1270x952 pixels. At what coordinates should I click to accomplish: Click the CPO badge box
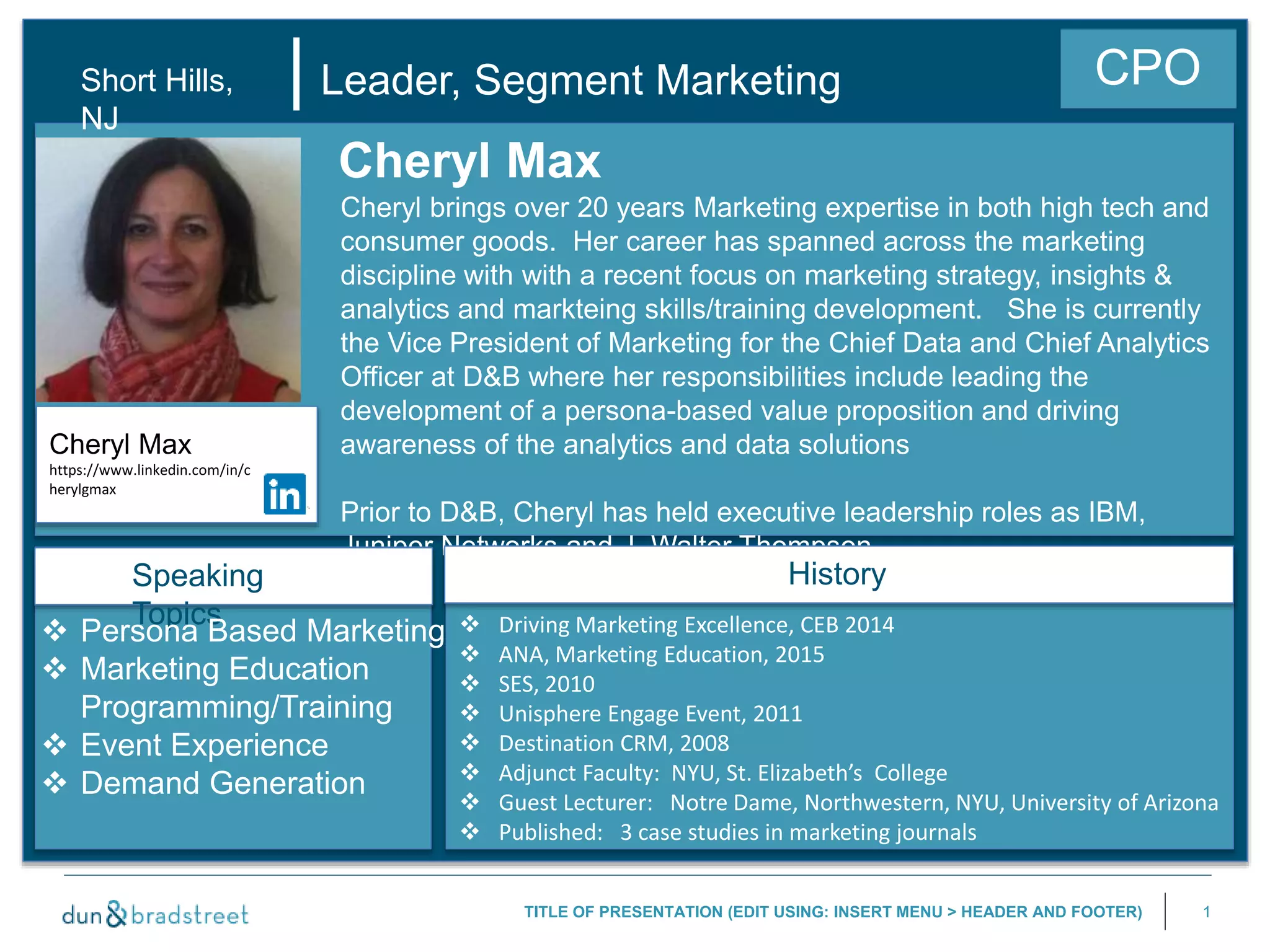pos(1148,69)
